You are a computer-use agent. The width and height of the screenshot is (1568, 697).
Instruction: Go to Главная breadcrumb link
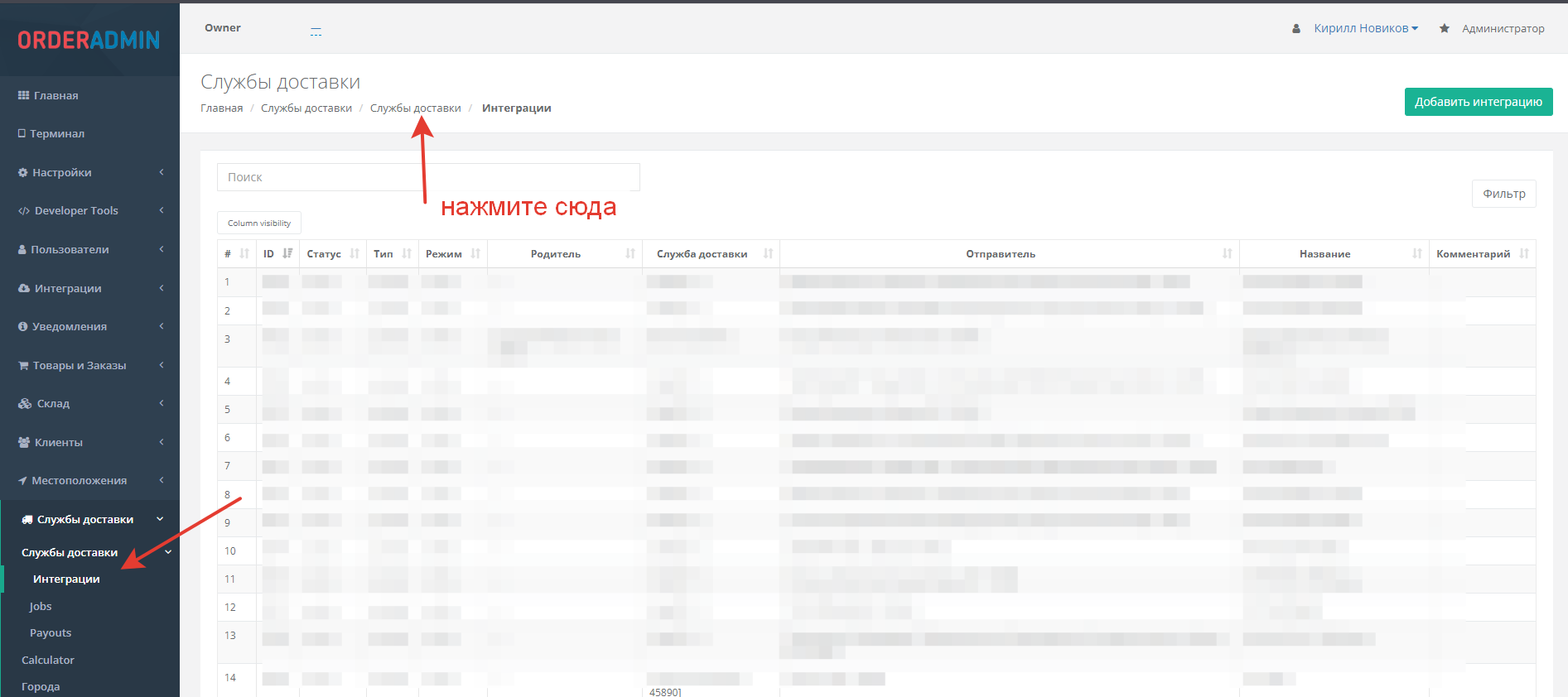tap(222, 108)
